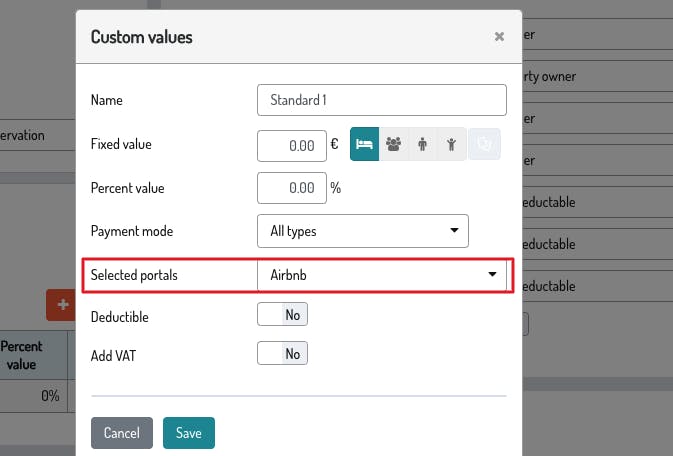Close the Custom values dialog
Viewport: 673px width, 456px height.
(x=499, y=37)
